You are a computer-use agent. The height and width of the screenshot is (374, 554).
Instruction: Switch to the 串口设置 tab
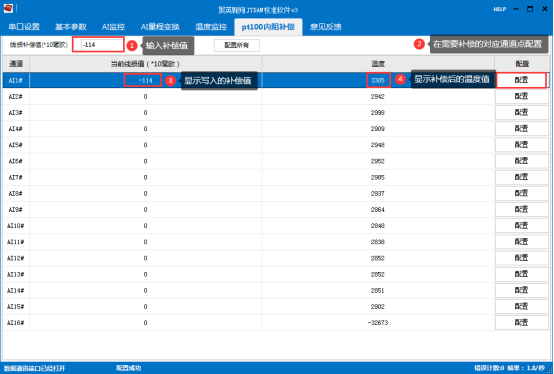pyautogui.click(x=24, y=27)
